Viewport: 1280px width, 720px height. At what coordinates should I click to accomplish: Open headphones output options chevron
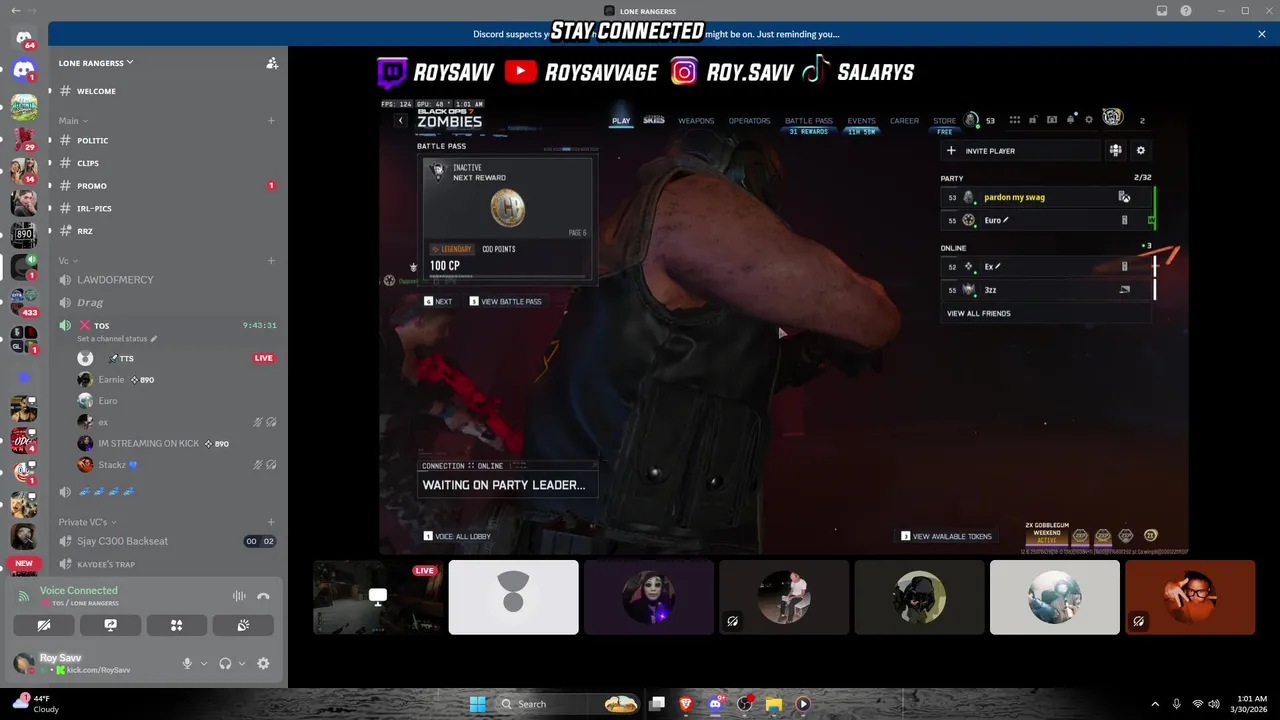tap(242, 663)
